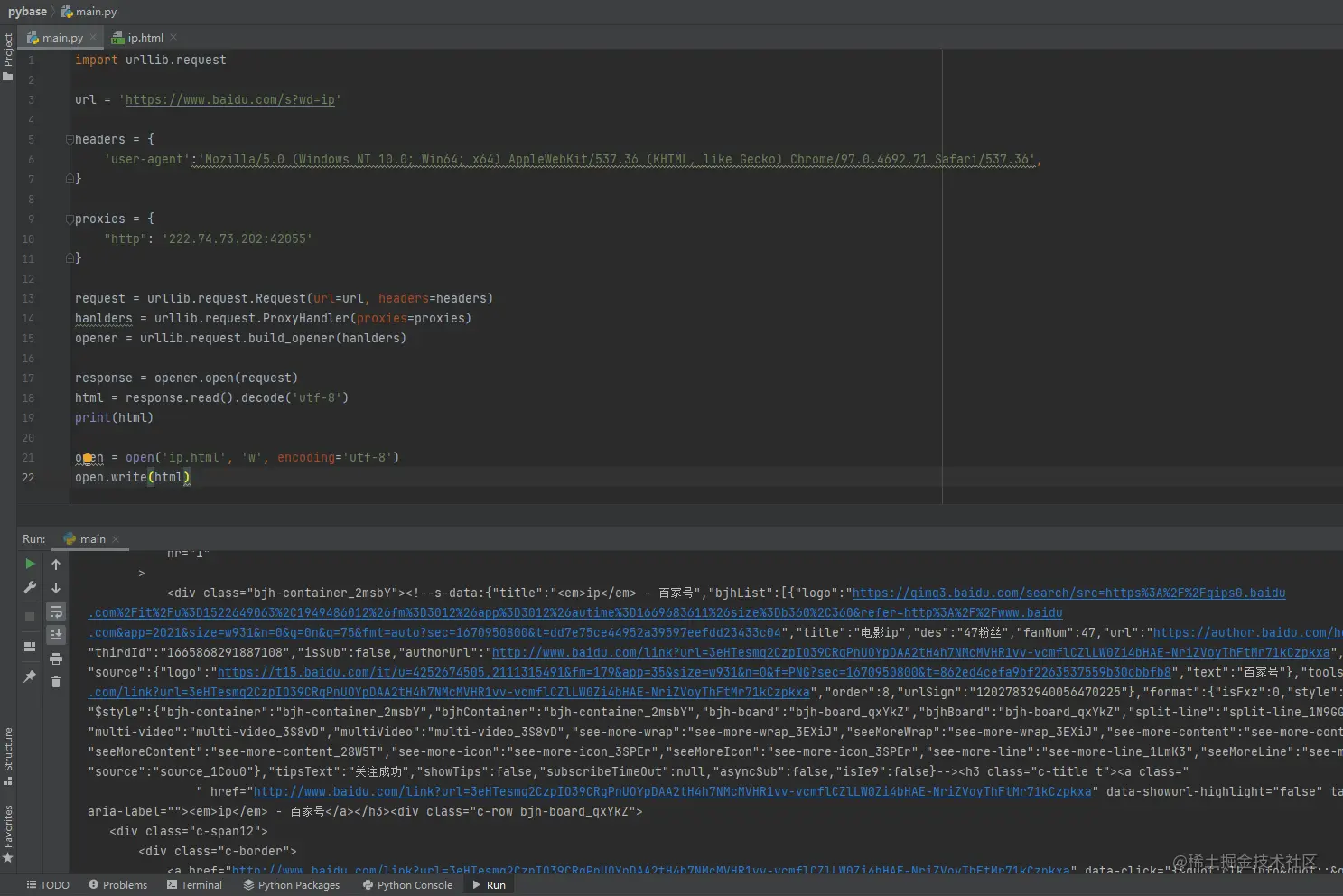Open the Python Console tool window

coord(407,885)
